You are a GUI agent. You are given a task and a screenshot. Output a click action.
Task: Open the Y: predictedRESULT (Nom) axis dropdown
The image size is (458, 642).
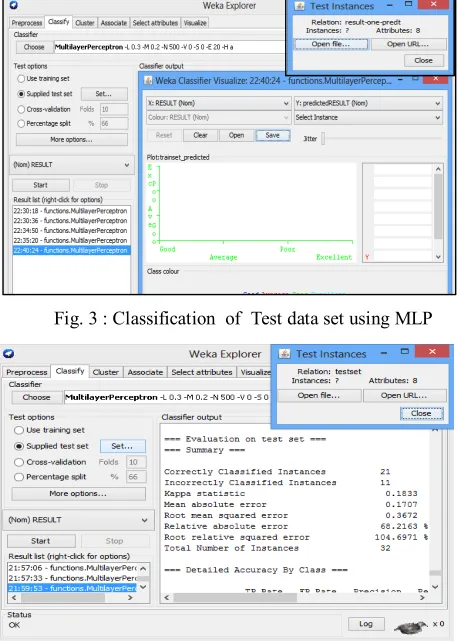(x=368, y=103)
